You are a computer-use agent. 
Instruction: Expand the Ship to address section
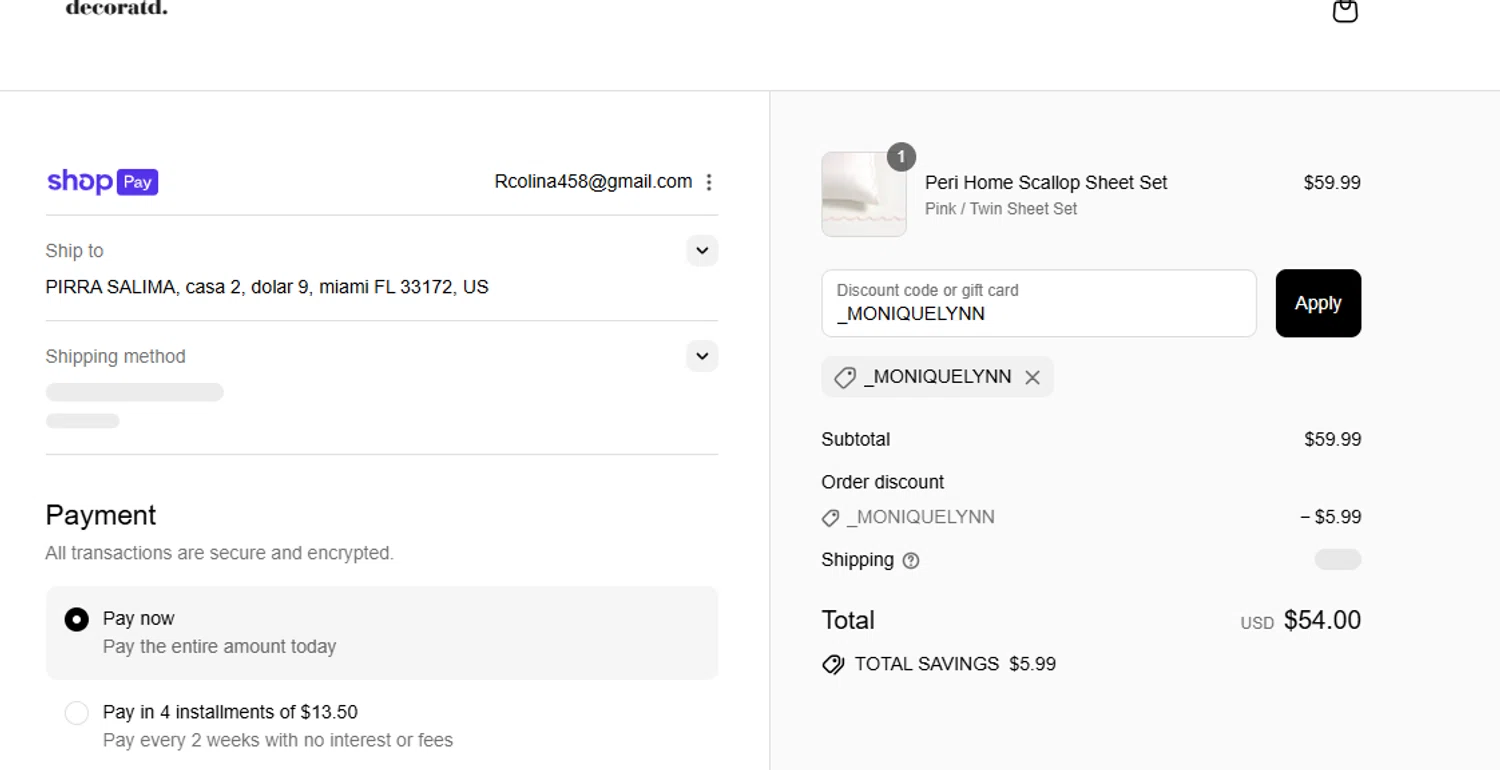tap(702, 250)
